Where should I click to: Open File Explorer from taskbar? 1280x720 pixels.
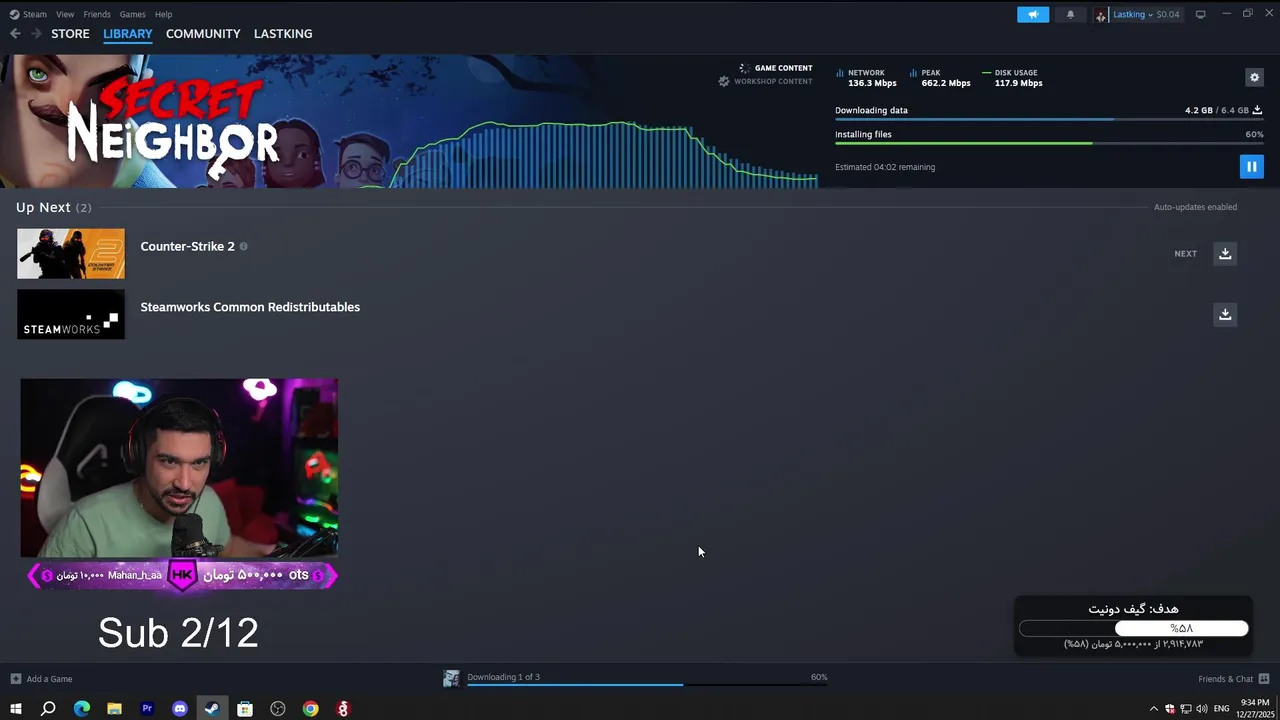point(114,708)
